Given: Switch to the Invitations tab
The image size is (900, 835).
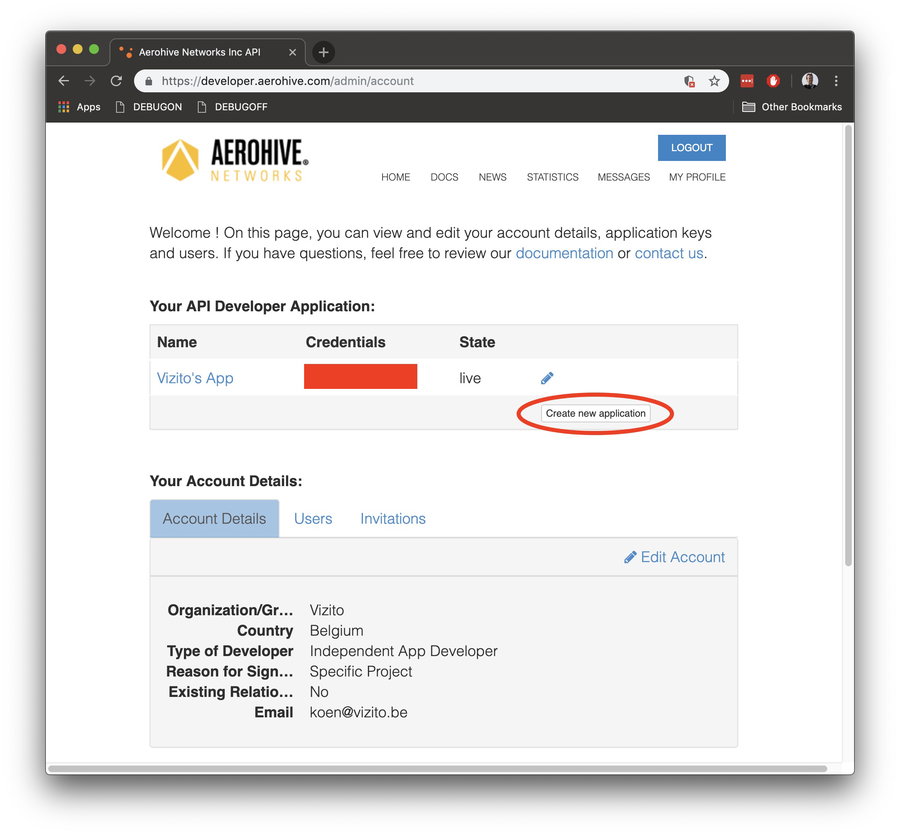Looking at the screenshot, I should click(393, 519).
